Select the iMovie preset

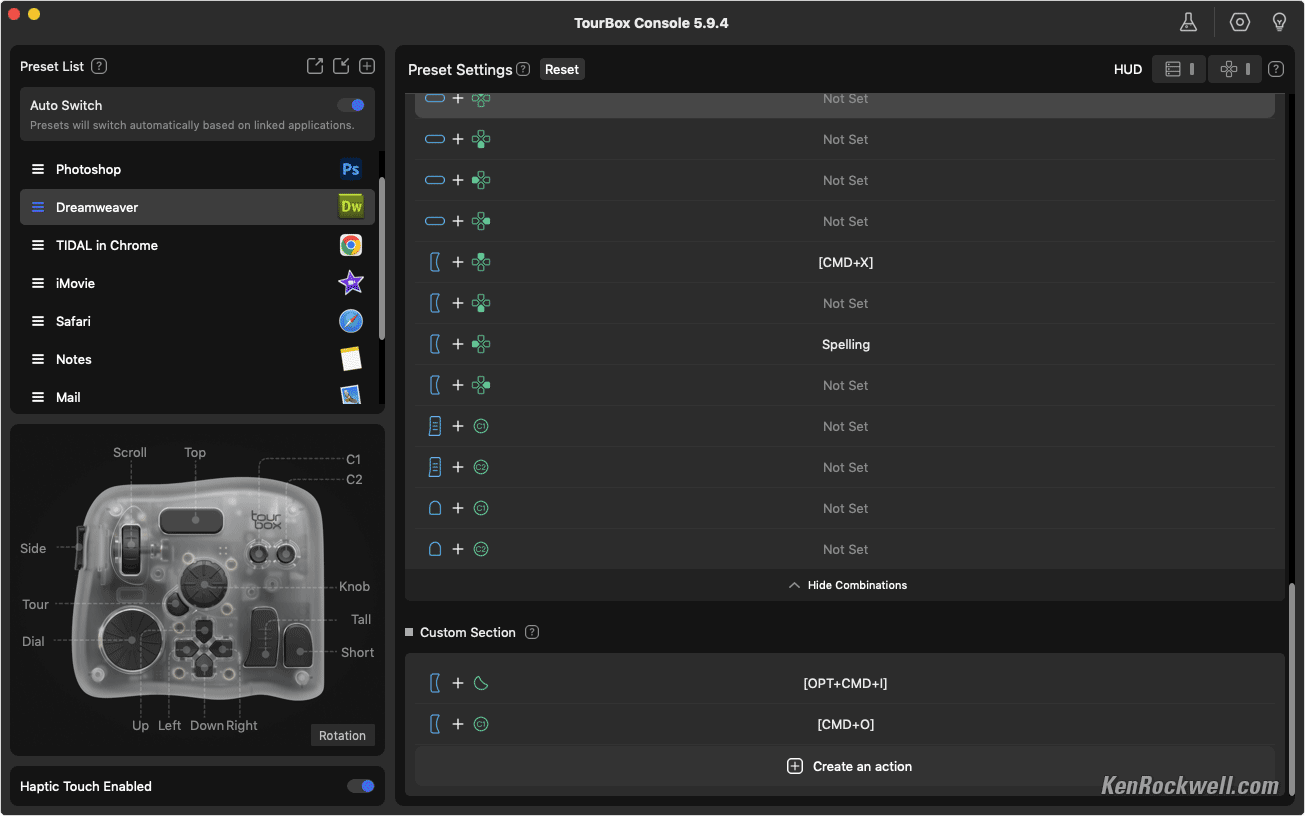[x=75, y=283]
